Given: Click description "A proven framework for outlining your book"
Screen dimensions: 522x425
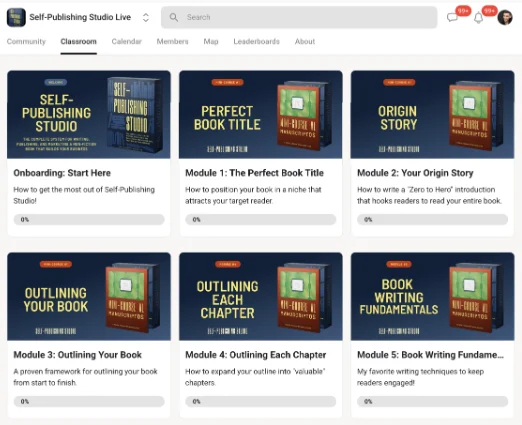Looking at the screenshot, I should tap(85, 377).
